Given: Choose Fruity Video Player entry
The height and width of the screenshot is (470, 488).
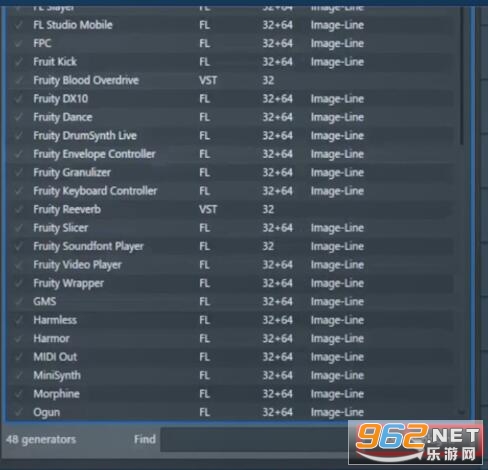Looking at the screenshot, I should (231, 265).
